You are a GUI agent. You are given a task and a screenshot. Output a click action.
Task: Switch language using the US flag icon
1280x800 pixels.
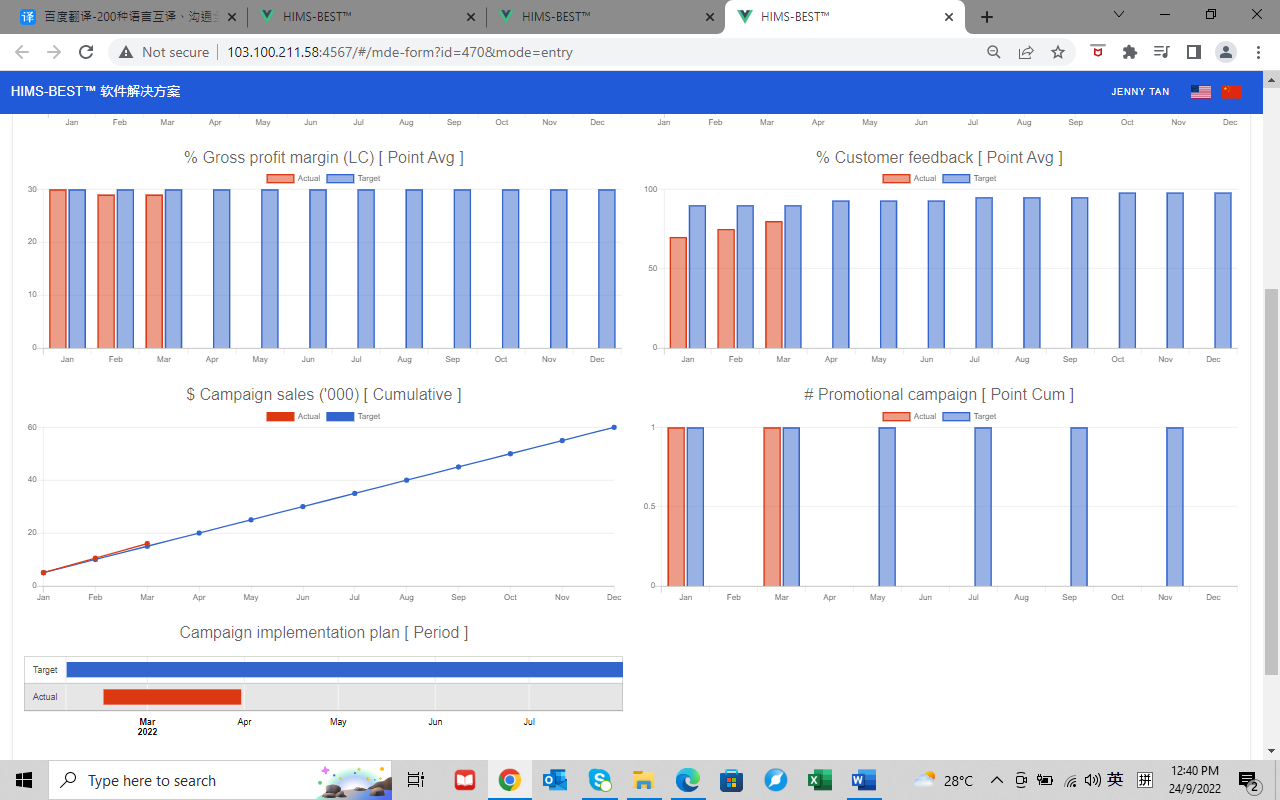1200,92
